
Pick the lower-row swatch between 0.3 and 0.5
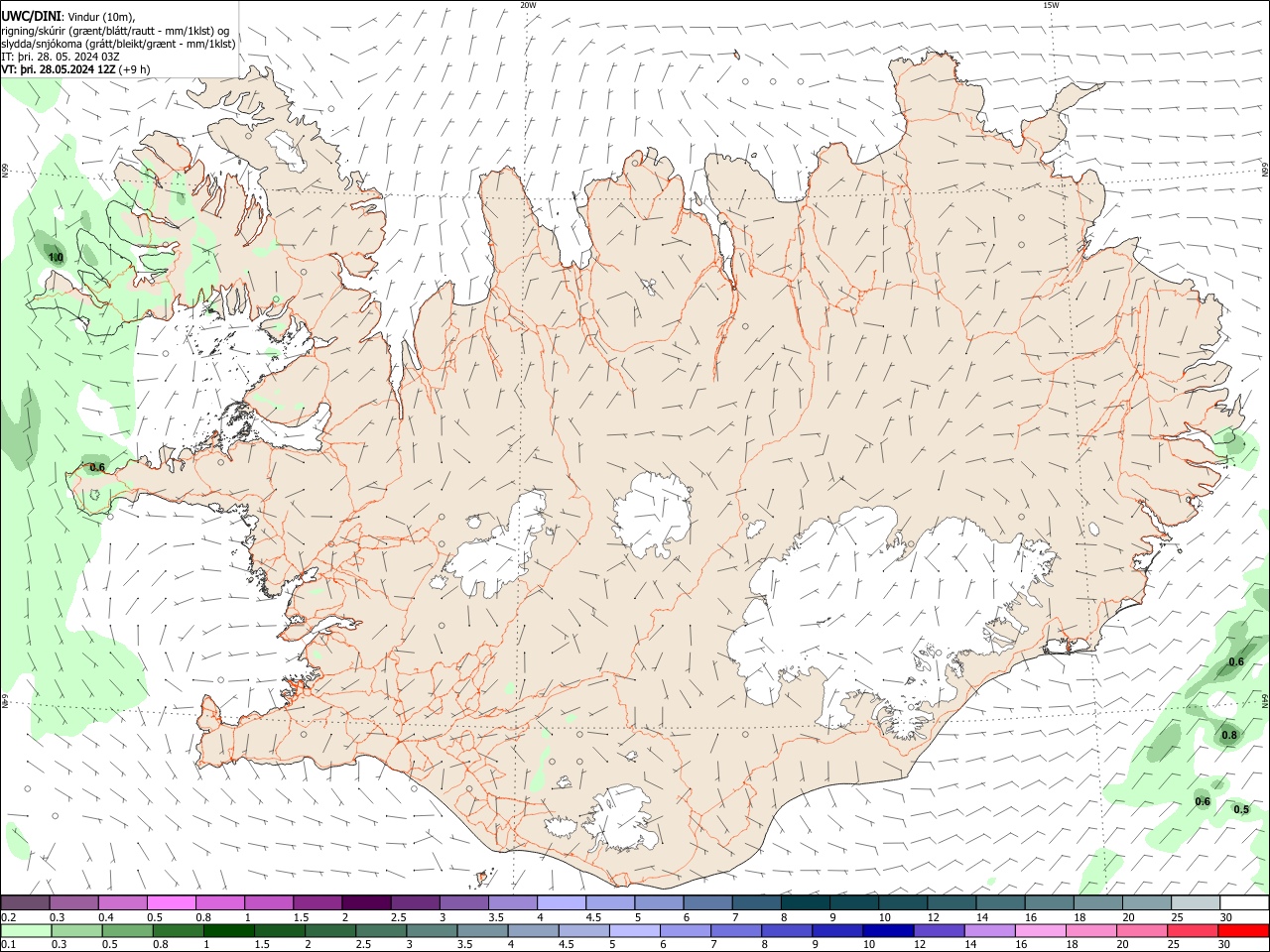tap(77, 931)
